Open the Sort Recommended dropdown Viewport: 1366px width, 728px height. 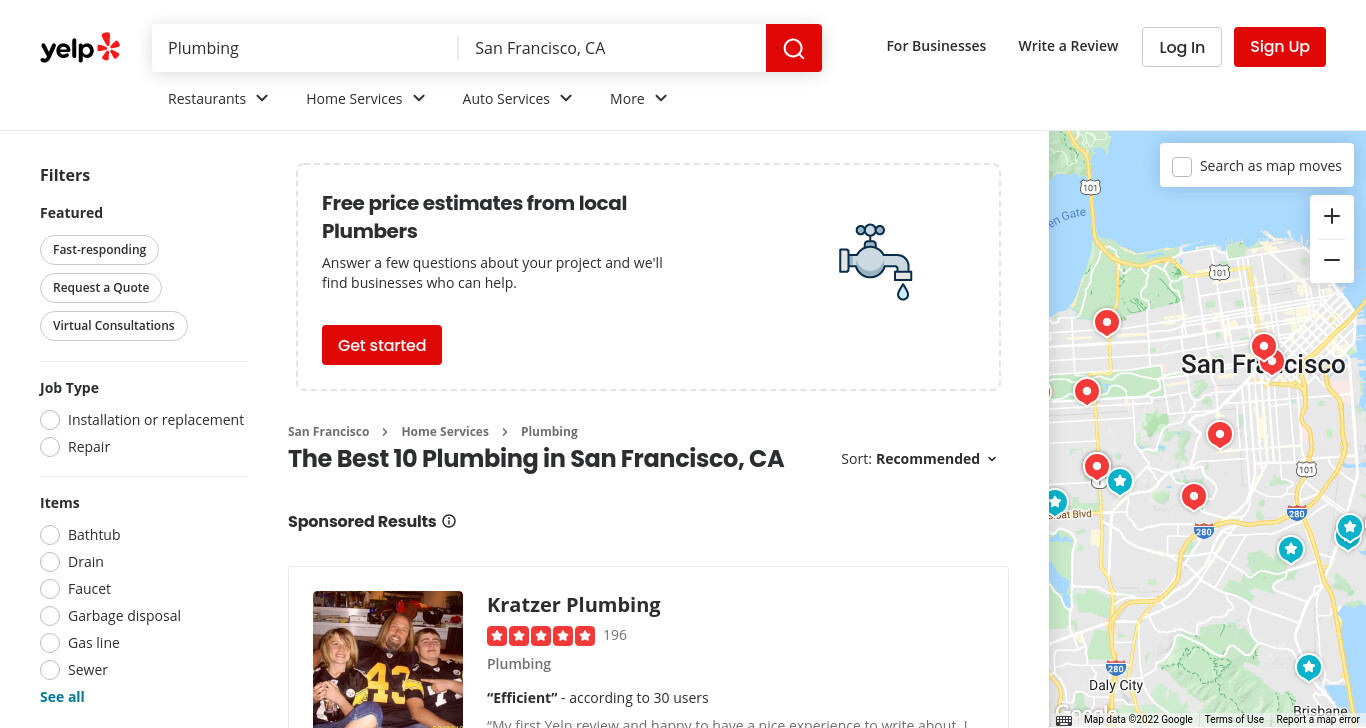point(919,459)
